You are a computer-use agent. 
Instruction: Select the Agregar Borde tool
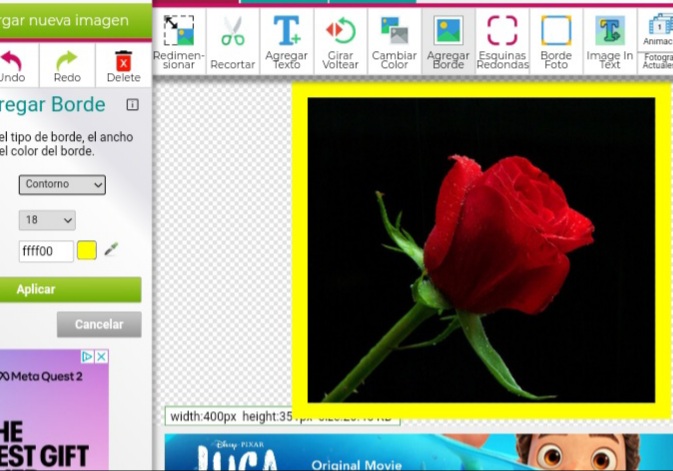click(449, 42)
